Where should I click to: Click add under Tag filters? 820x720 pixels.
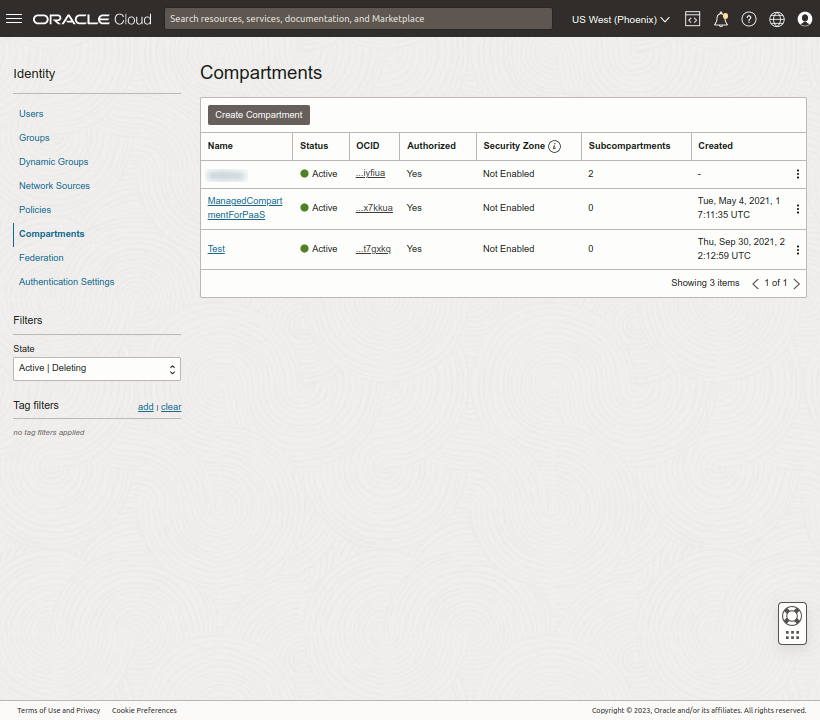(145, 406)
